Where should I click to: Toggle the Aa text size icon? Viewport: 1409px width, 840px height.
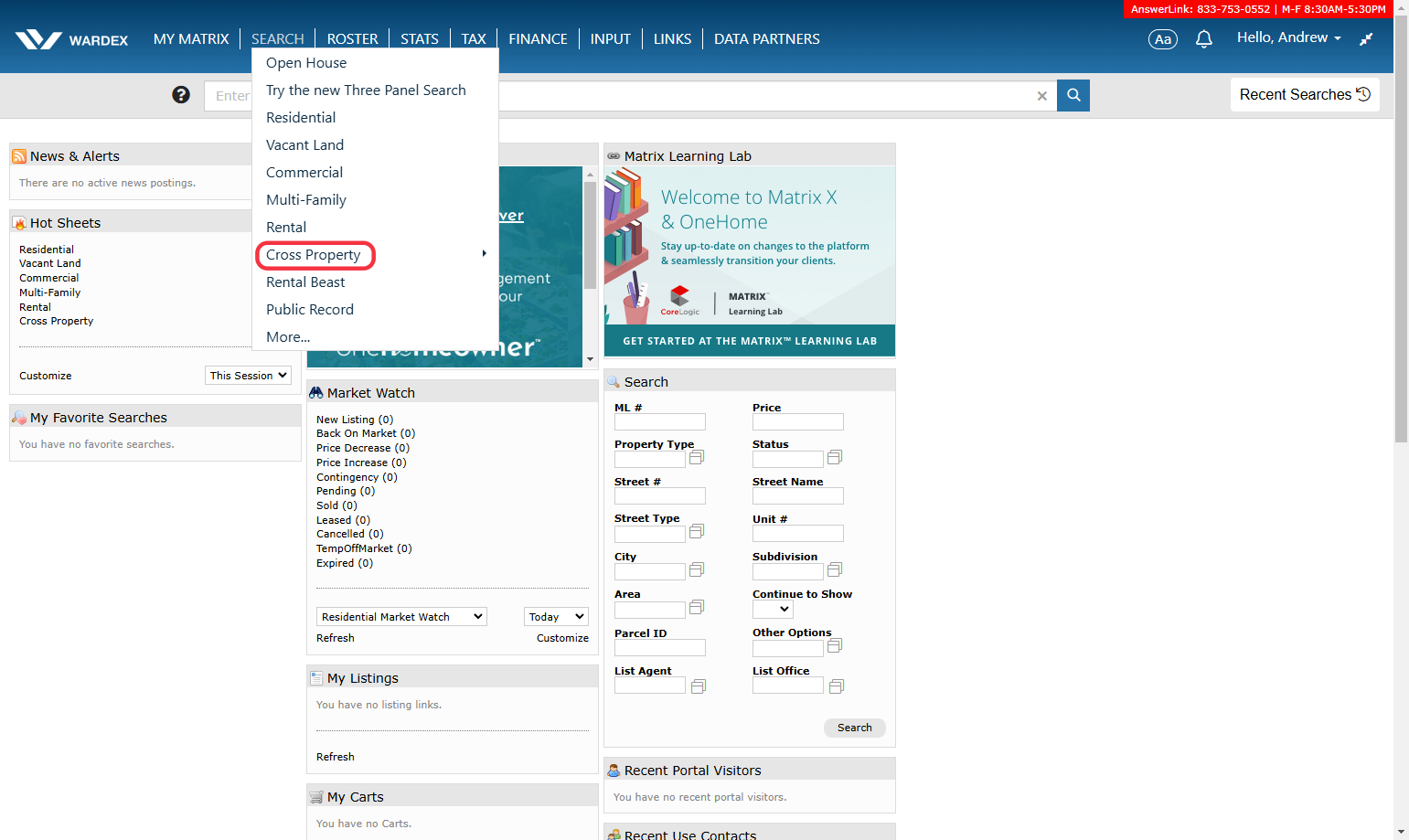pos(1163,39)
